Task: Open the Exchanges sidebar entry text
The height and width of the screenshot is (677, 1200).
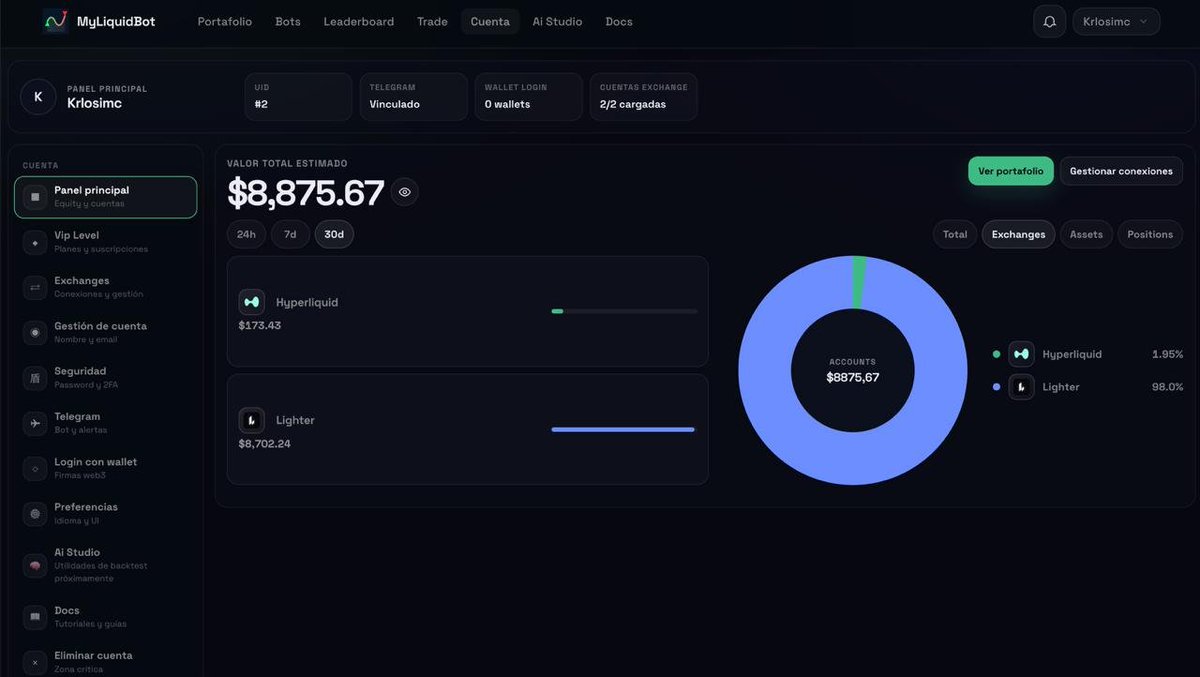Action: point(82,281)
